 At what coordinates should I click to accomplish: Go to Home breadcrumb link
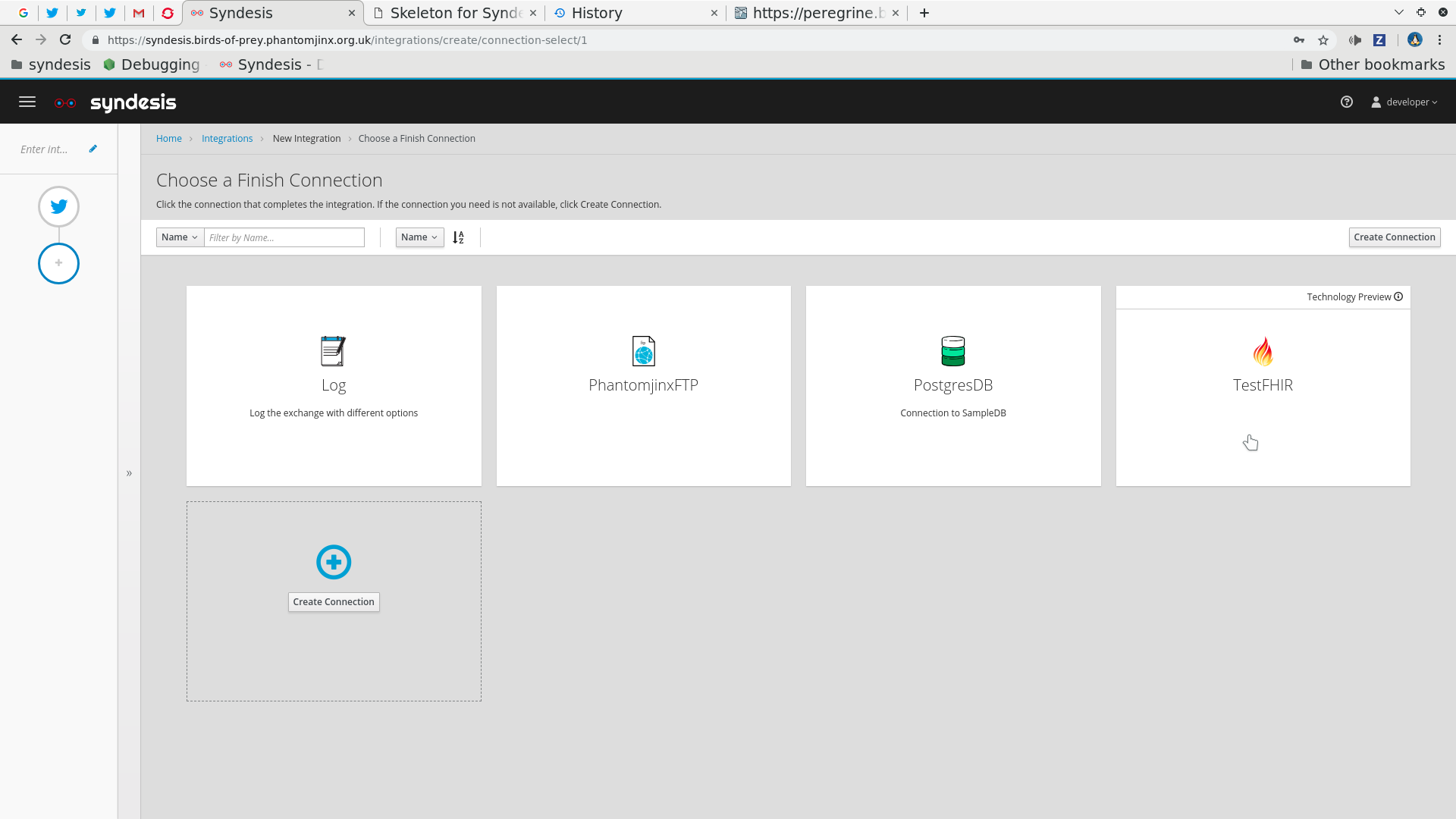pyautogui.click(x=169, y=139)
